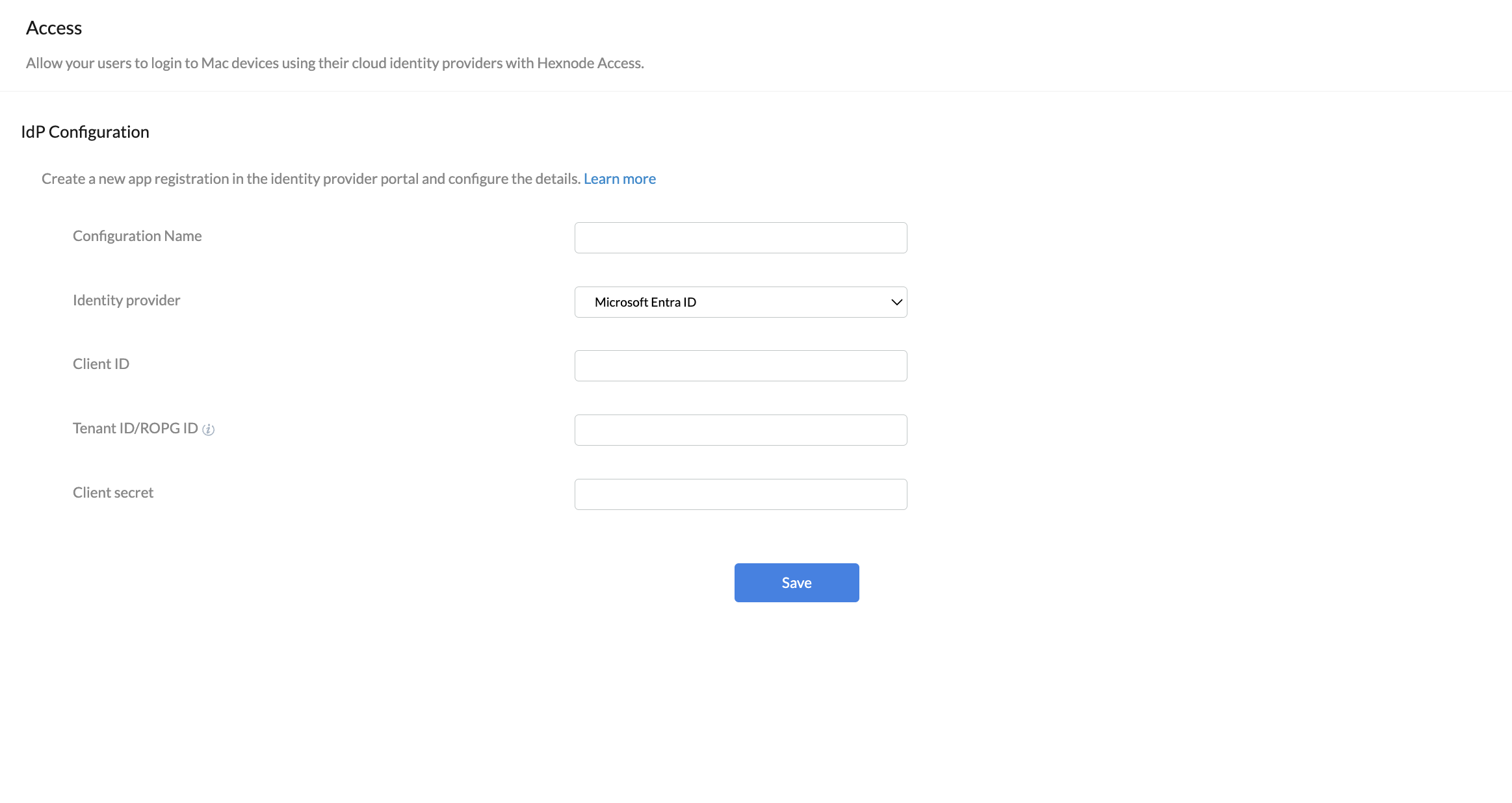Click the Hexnode Access description sentence
This screenshot has height=803, width=1512.
tap(335, 63)
